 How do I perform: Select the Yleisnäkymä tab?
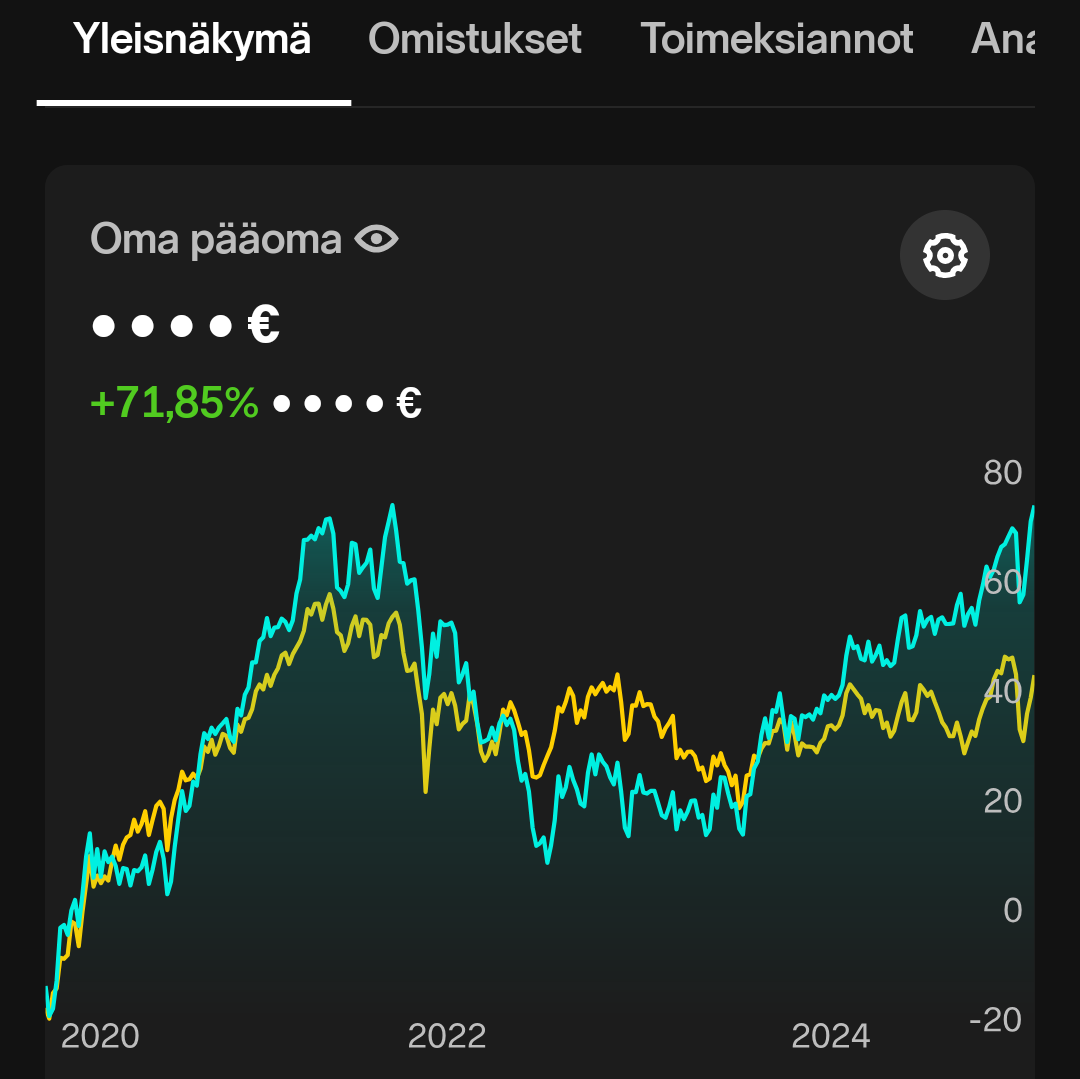[192, 39]
